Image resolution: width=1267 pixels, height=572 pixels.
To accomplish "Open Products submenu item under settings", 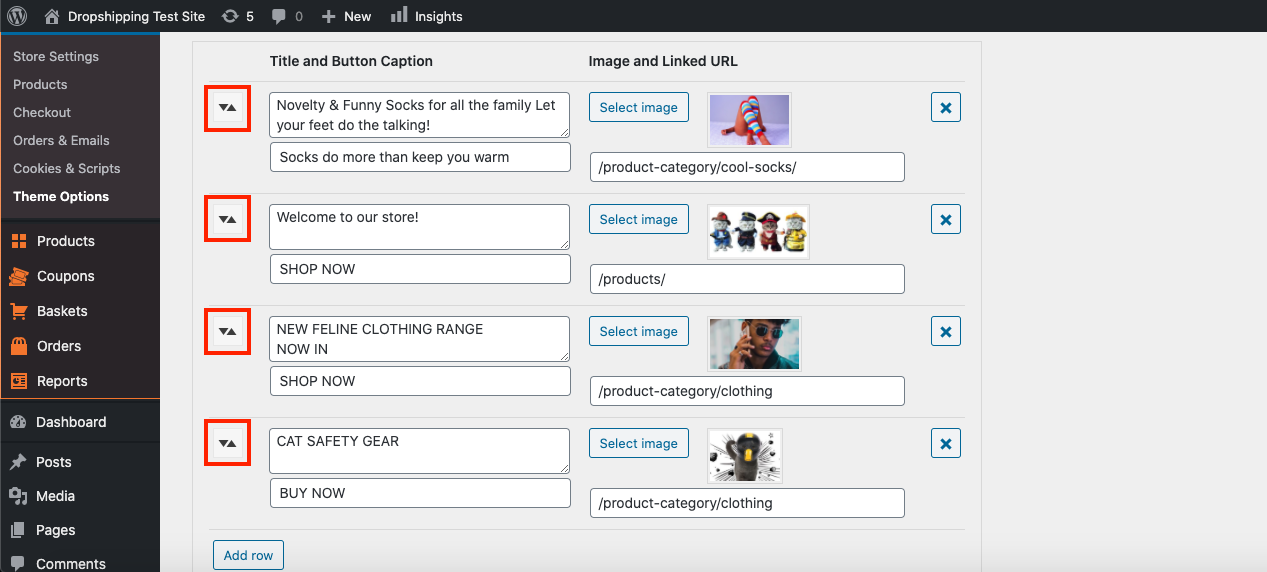I will [40, 84].
